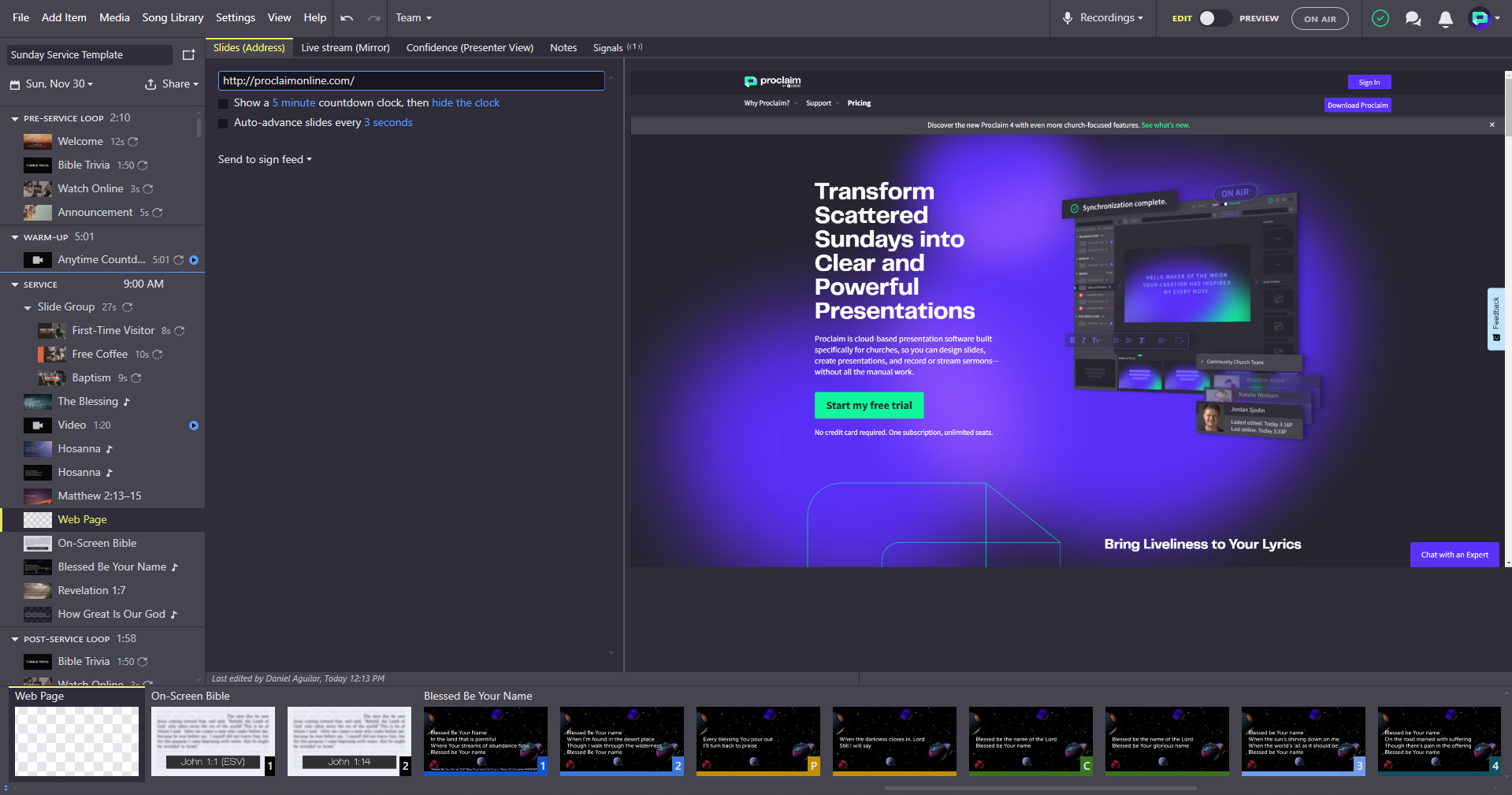
Task: Click the loop icon next to Slide Group
Action: [128, 307]
